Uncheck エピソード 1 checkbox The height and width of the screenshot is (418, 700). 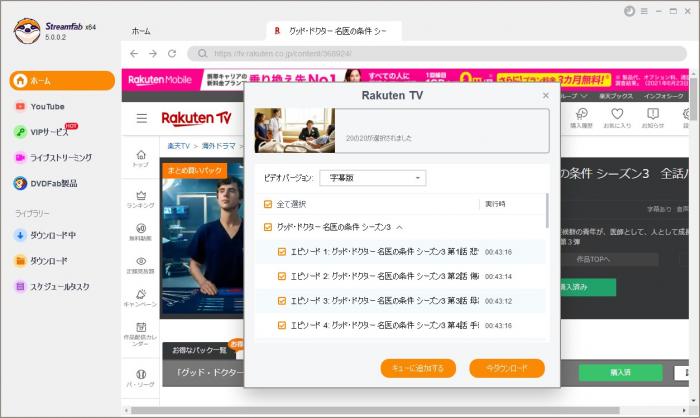(x=282, y=252)
